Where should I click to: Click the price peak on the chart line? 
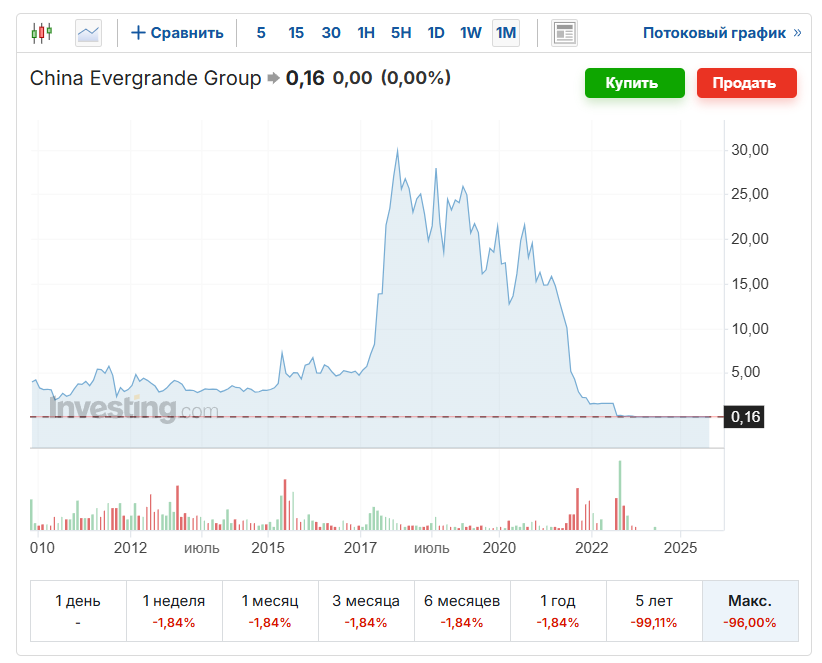397,149
